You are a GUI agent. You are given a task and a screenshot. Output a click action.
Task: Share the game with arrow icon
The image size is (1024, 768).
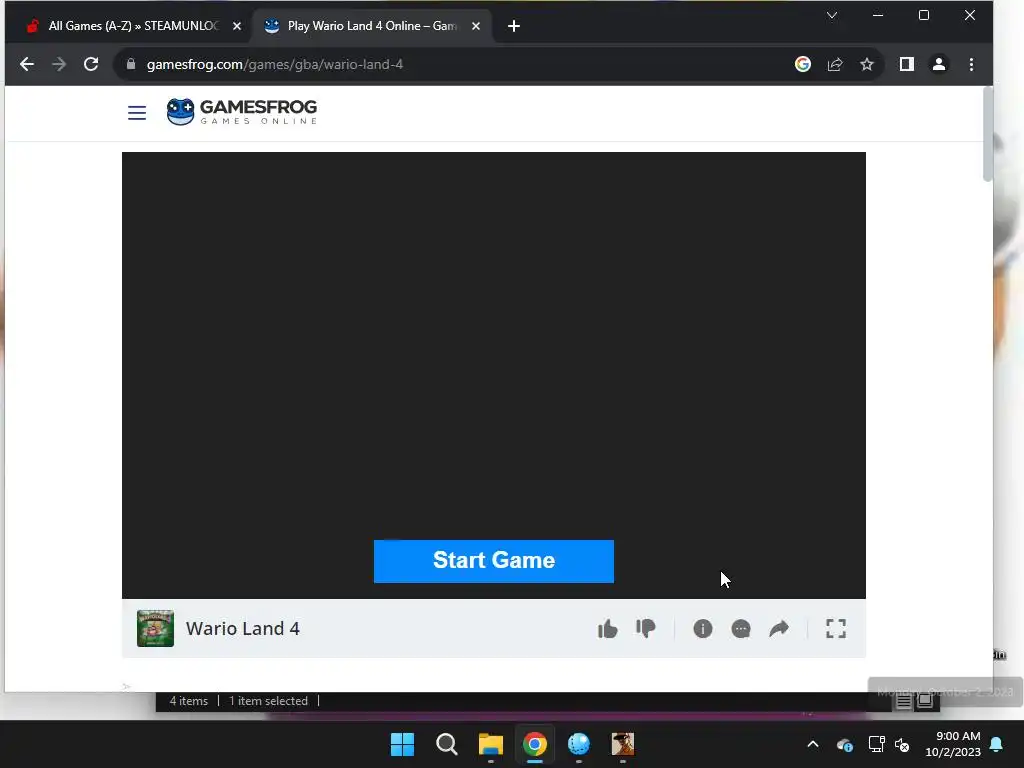[x=779, y=628]
